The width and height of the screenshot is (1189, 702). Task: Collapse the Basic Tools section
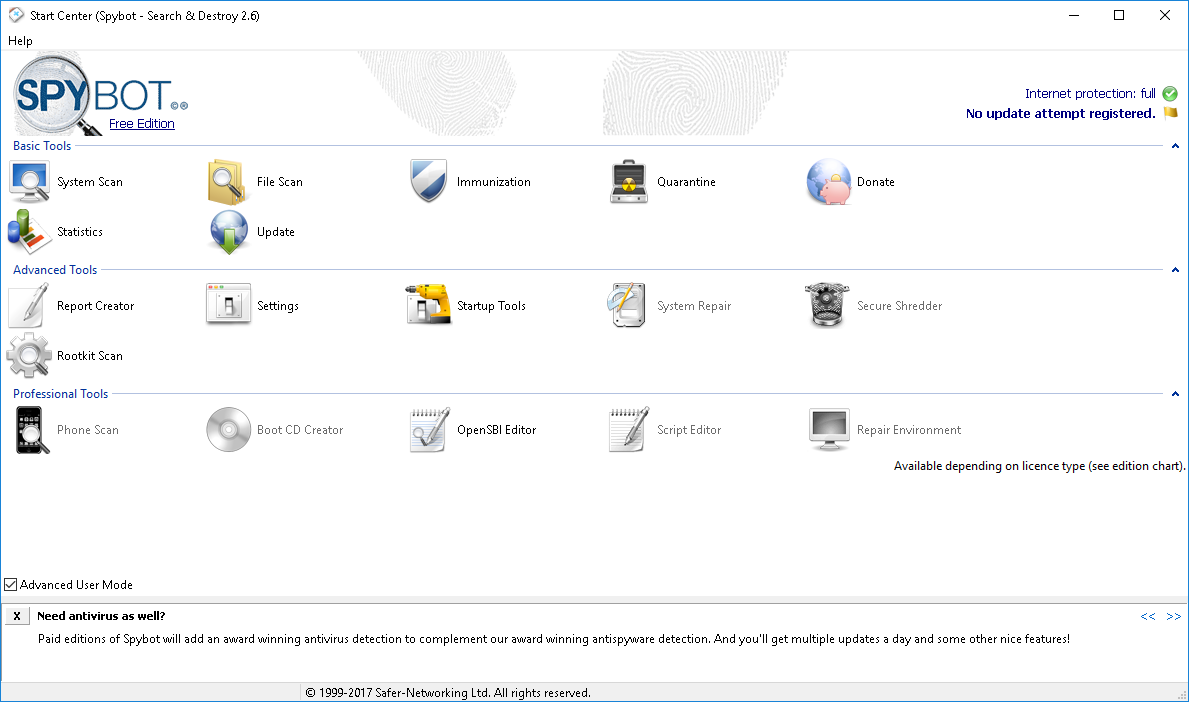coord(1175,146)
